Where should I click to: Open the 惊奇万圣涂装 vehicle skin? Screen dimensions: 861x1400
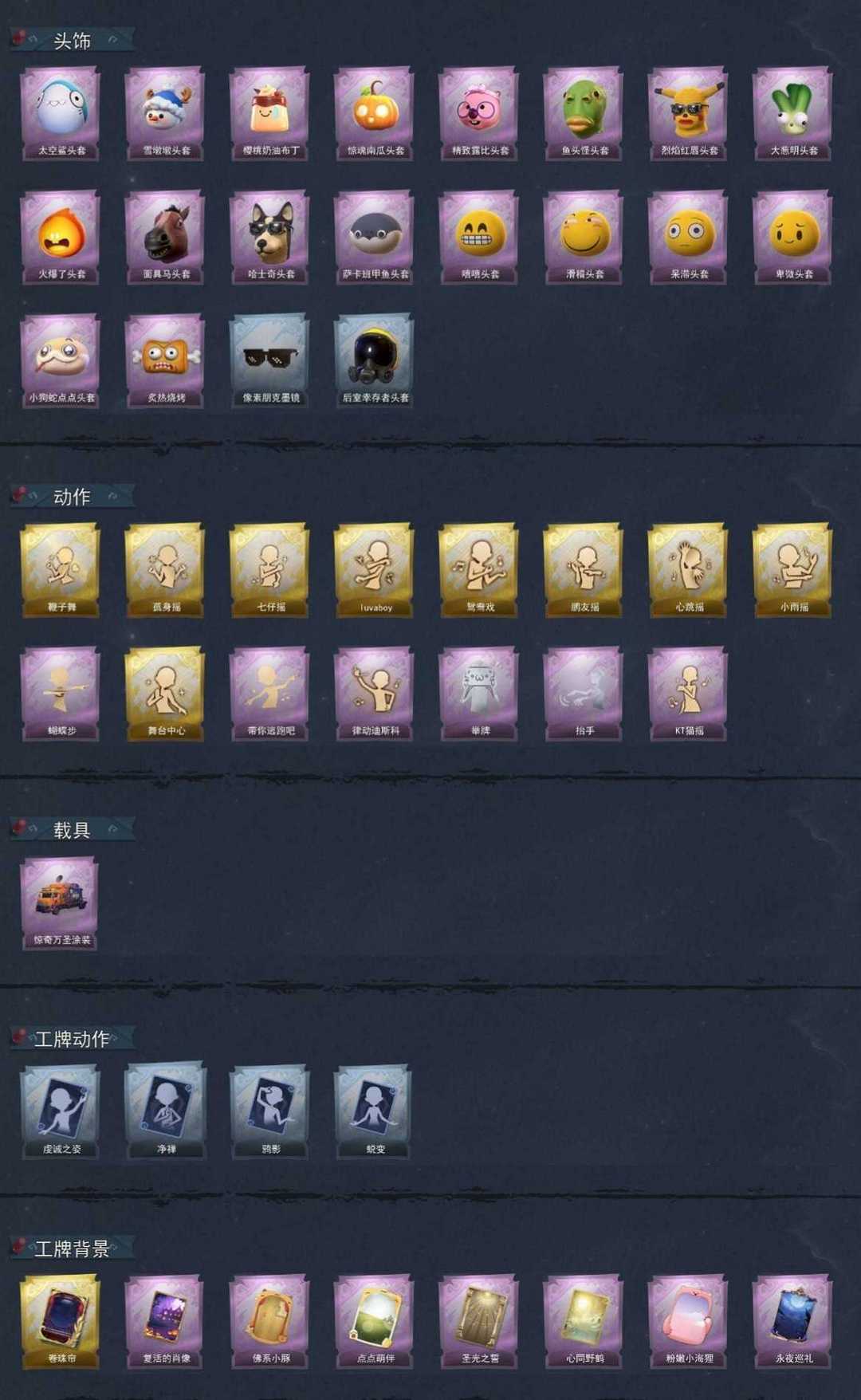click(x=61, y=903)
